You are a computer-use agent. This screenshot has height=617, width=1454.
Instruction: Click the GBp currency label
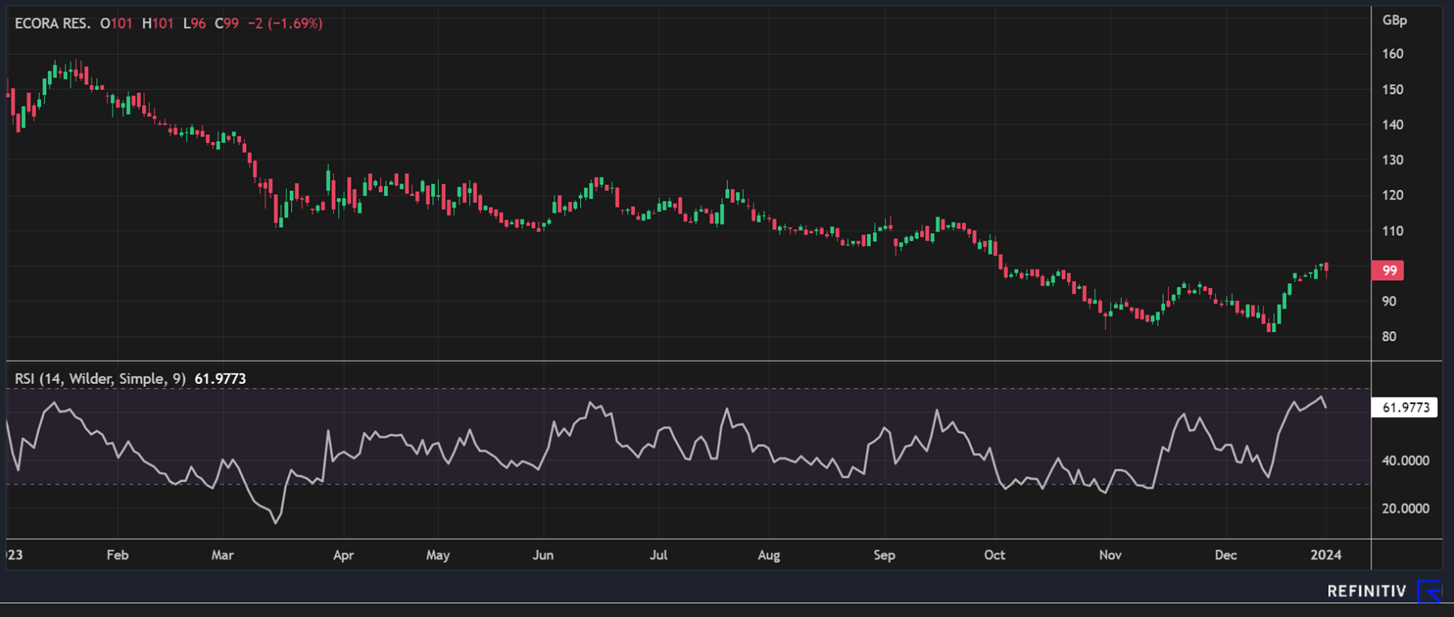point(1394,21)
